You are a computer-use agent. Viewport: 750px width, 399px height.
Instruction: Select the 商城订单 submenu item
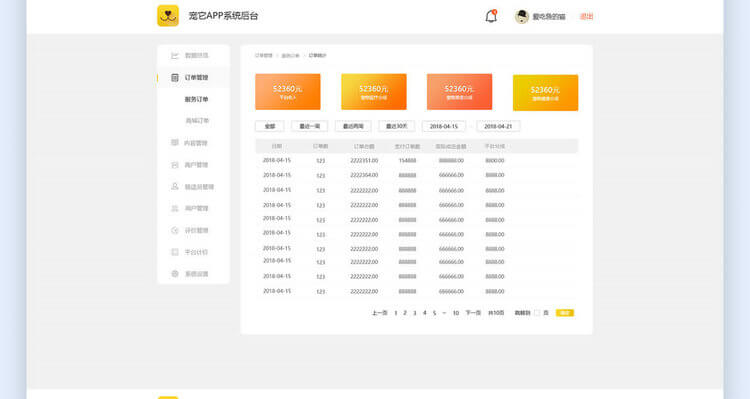click(x=197, y=121)
